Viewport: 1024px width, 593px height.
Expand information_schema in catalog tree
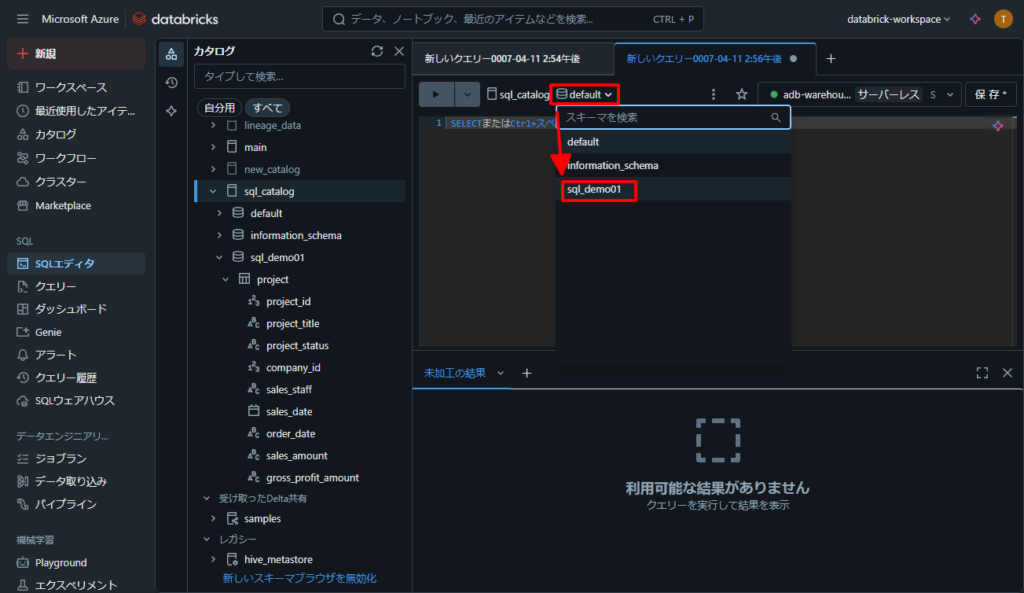tap(219, 235)
